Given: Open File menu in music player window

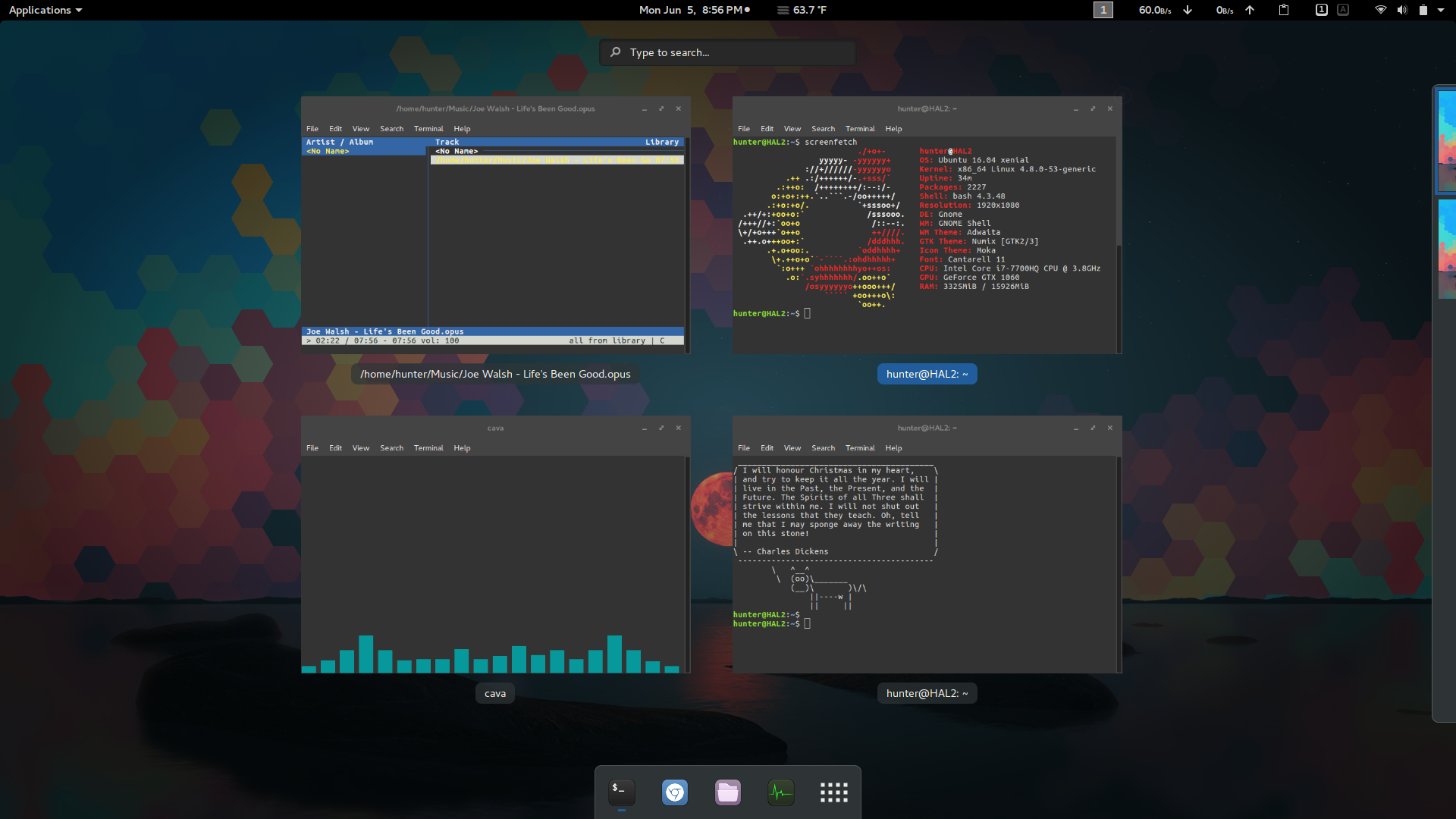Looking at the screenshot, I should (x=312, y=129).
